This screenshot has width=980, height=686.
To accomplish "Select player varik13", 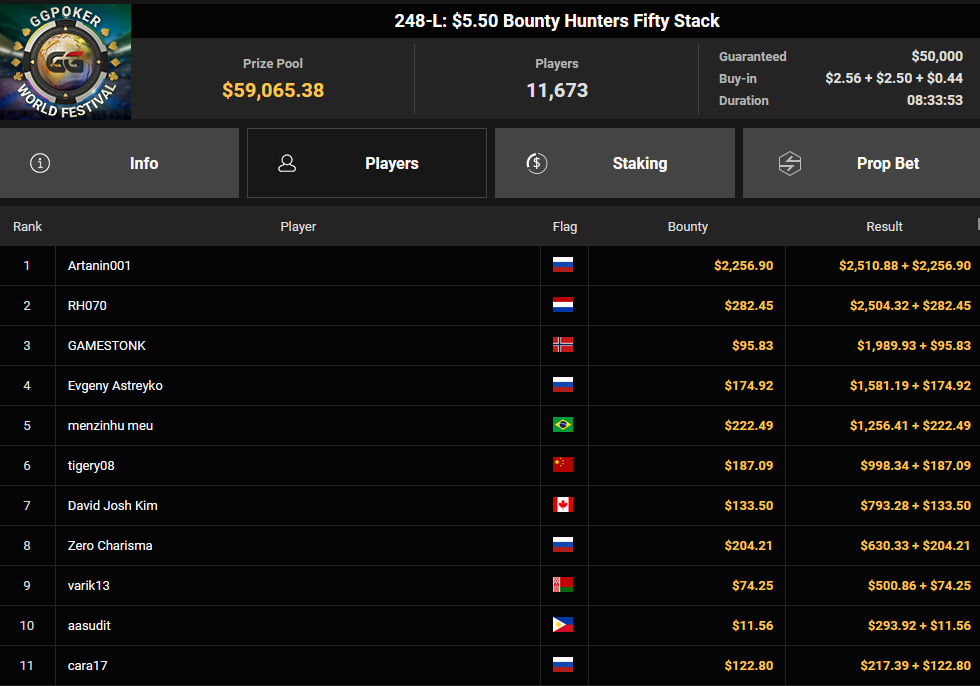I will coord(89,585).
